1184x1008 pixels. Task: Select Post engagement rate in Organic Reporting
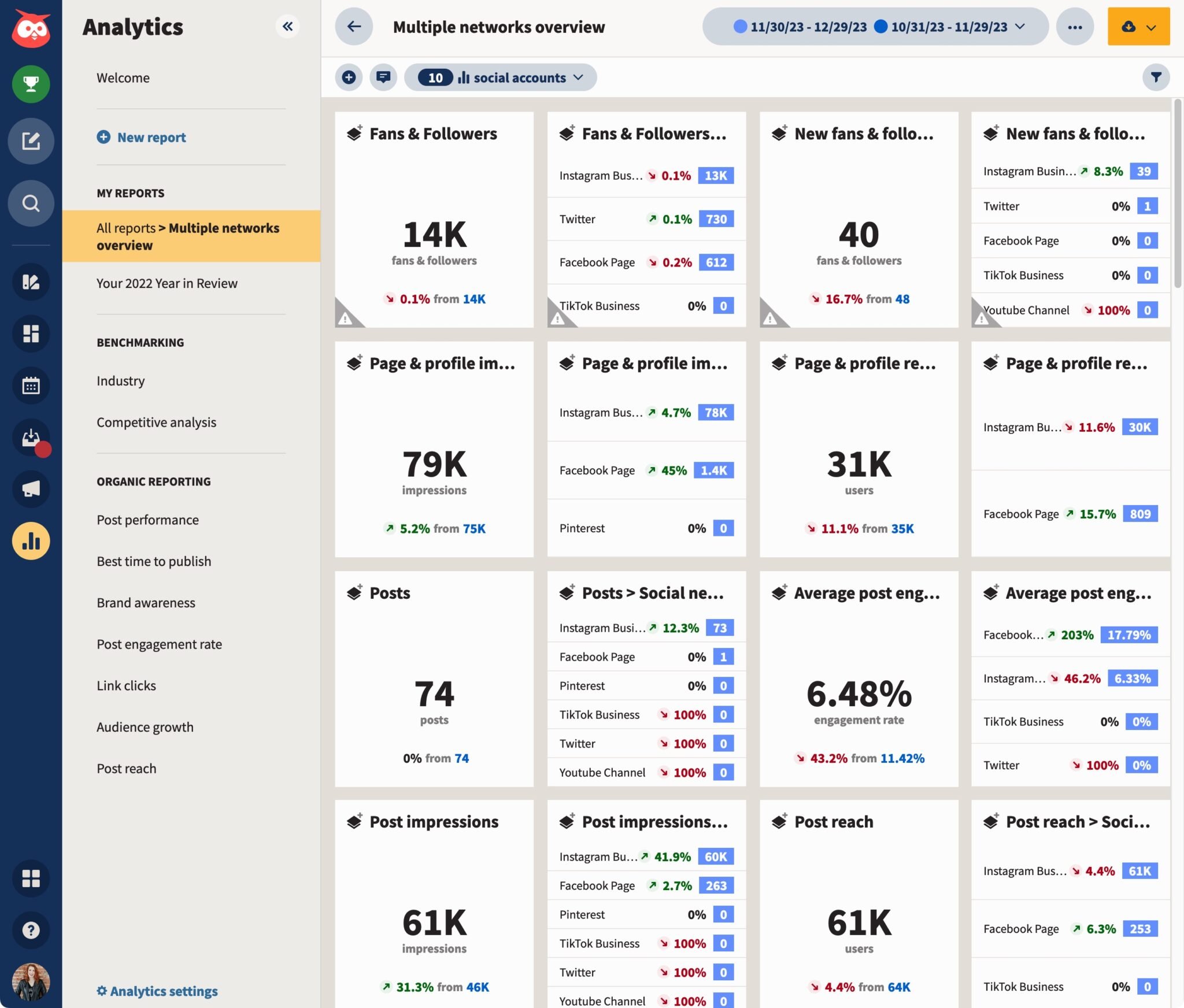pos(160,644)
